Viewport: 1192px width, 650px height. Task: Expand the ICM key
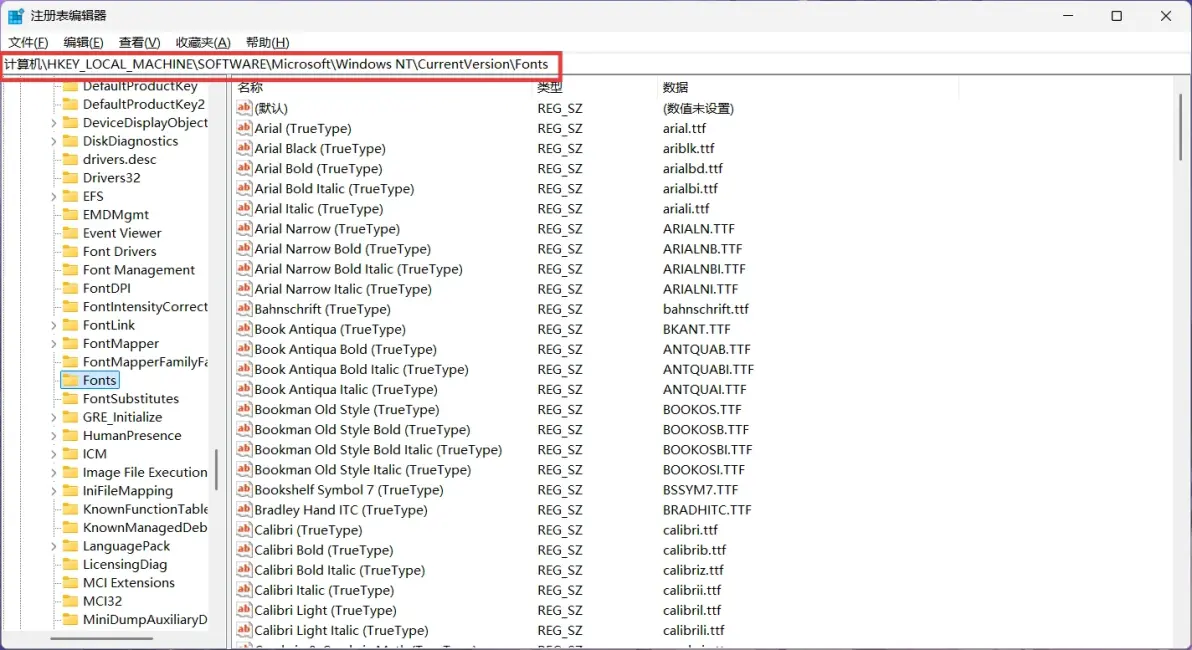53,454
